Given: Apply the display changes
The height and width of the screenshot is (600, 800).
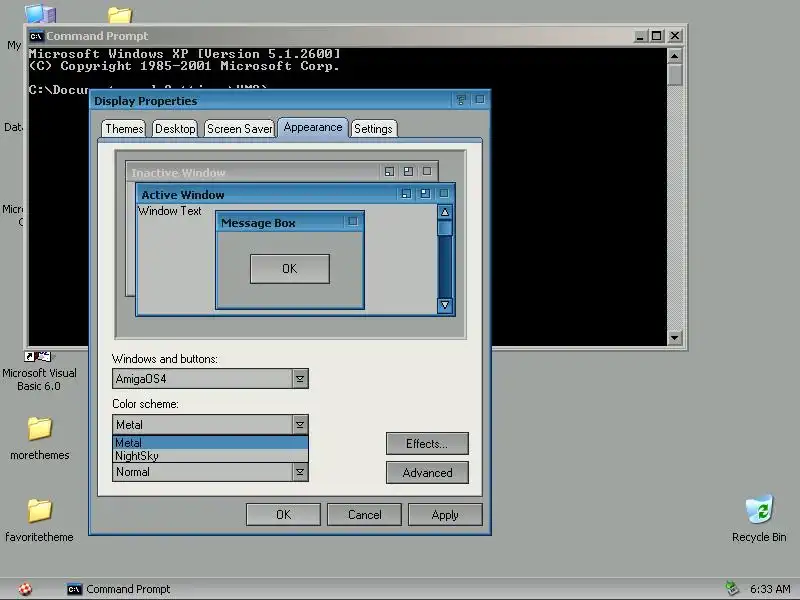Looking at the screenshot, I should point(445,514).
